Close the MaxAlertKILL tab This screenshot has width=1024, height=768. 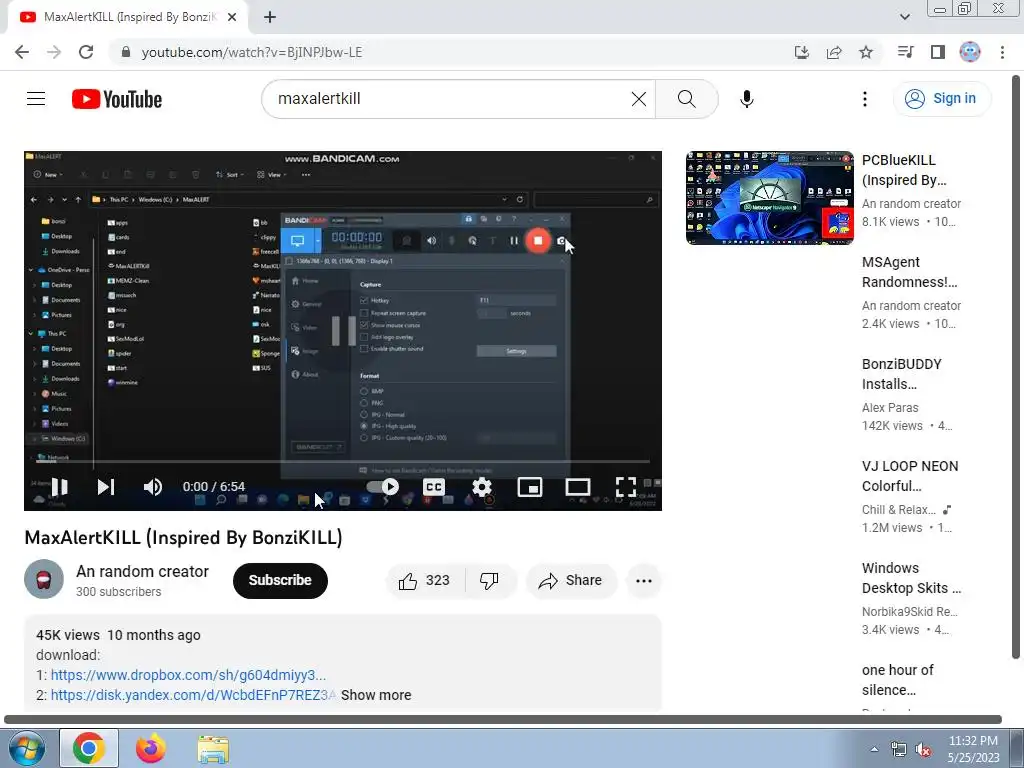(x=232, y=18)
